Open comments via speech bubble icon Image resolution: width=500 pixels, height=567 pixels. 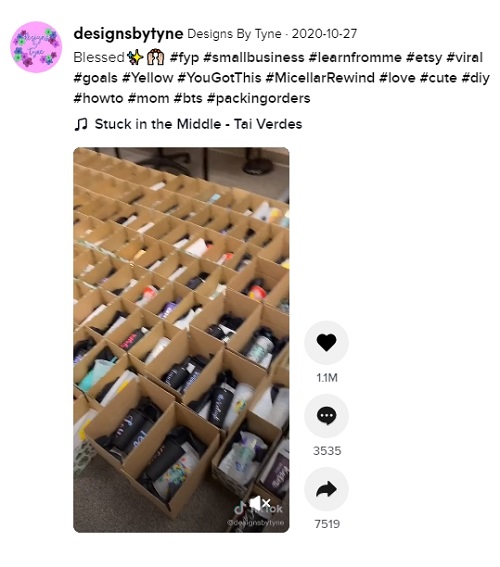[x=326, y=416]
